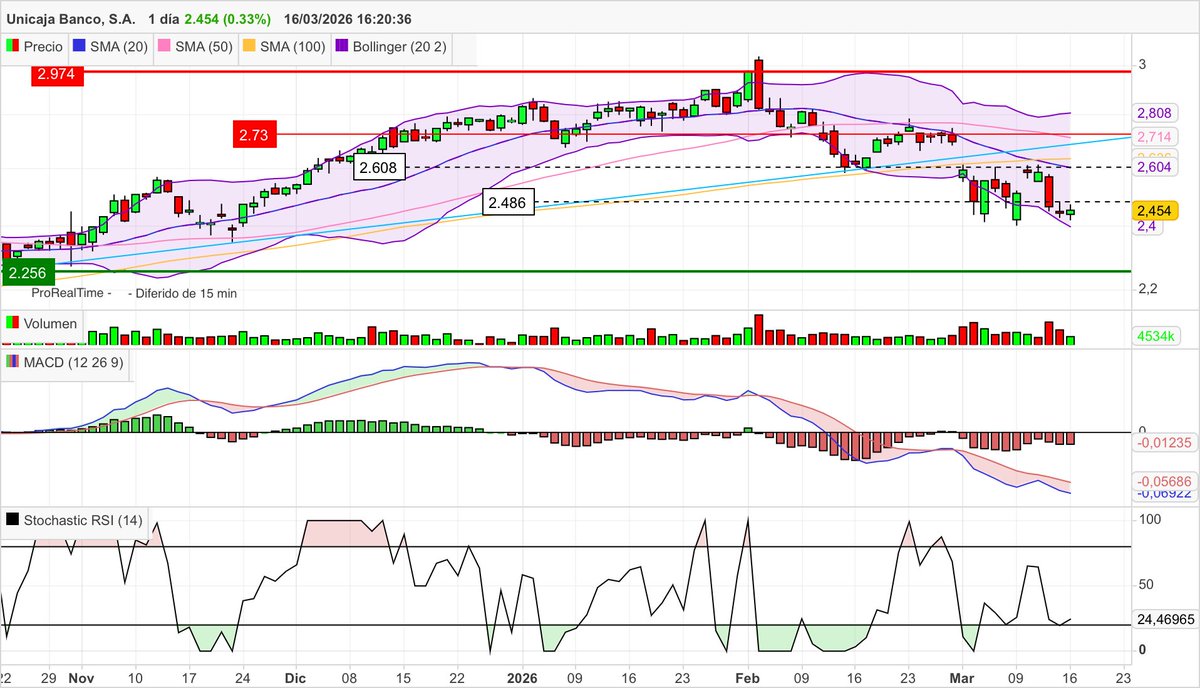Click the Feb label on time axis
1200x688 pixels.
[x=748, y=676]
